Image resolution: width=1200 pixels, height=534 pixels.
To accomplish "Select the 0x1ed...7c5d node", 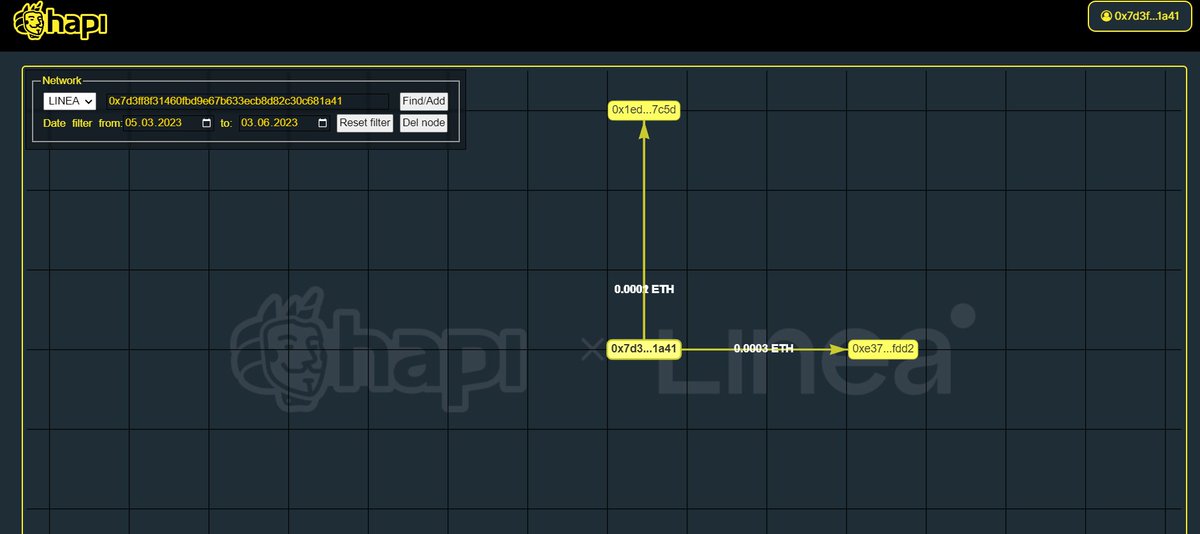I will click(644, 110).
